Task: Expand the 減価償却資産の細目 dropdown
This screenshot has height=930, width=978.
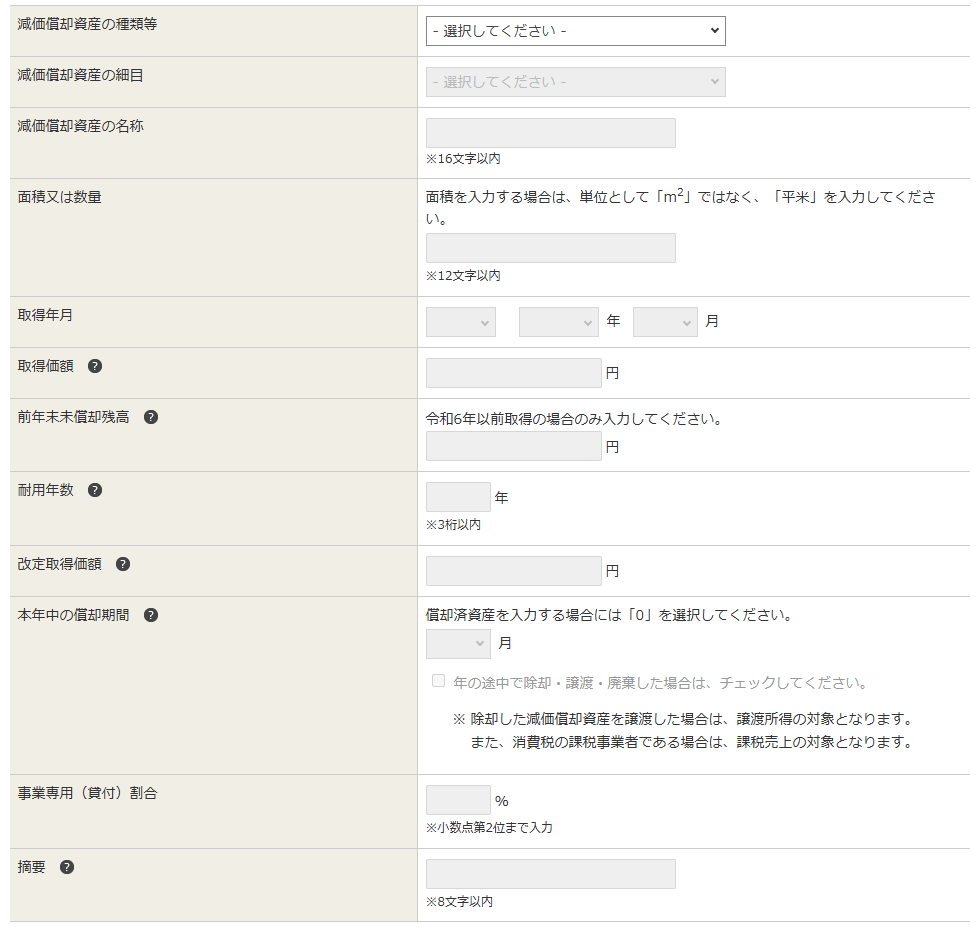Action: point(575,82)
